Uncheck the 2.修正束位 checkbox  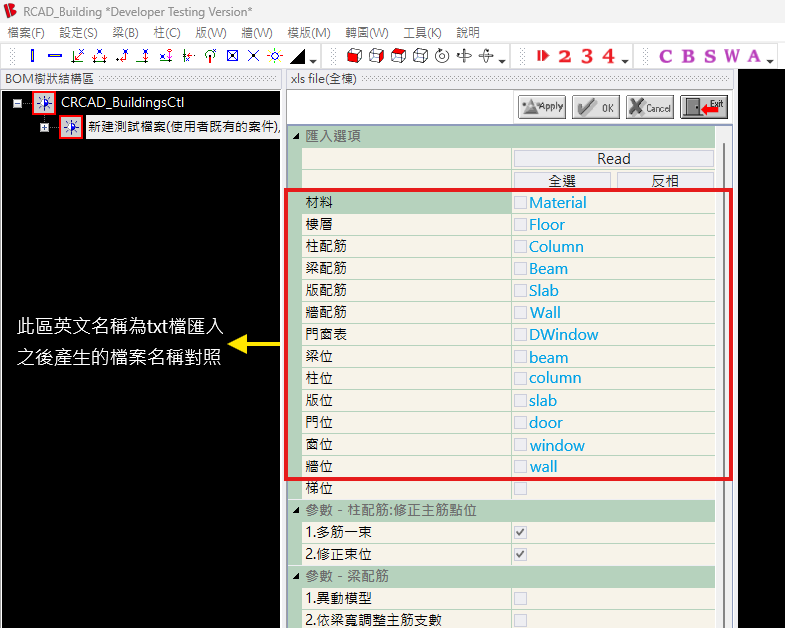(x=521, y=554)
